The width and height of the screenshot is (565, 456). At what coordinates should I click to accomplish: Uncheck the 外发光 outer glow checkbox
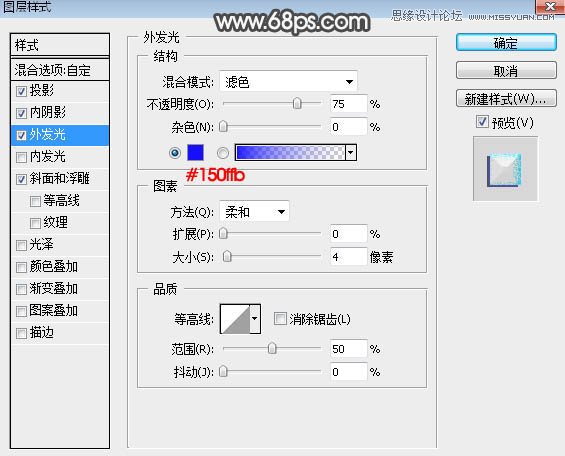coord(21,135)
